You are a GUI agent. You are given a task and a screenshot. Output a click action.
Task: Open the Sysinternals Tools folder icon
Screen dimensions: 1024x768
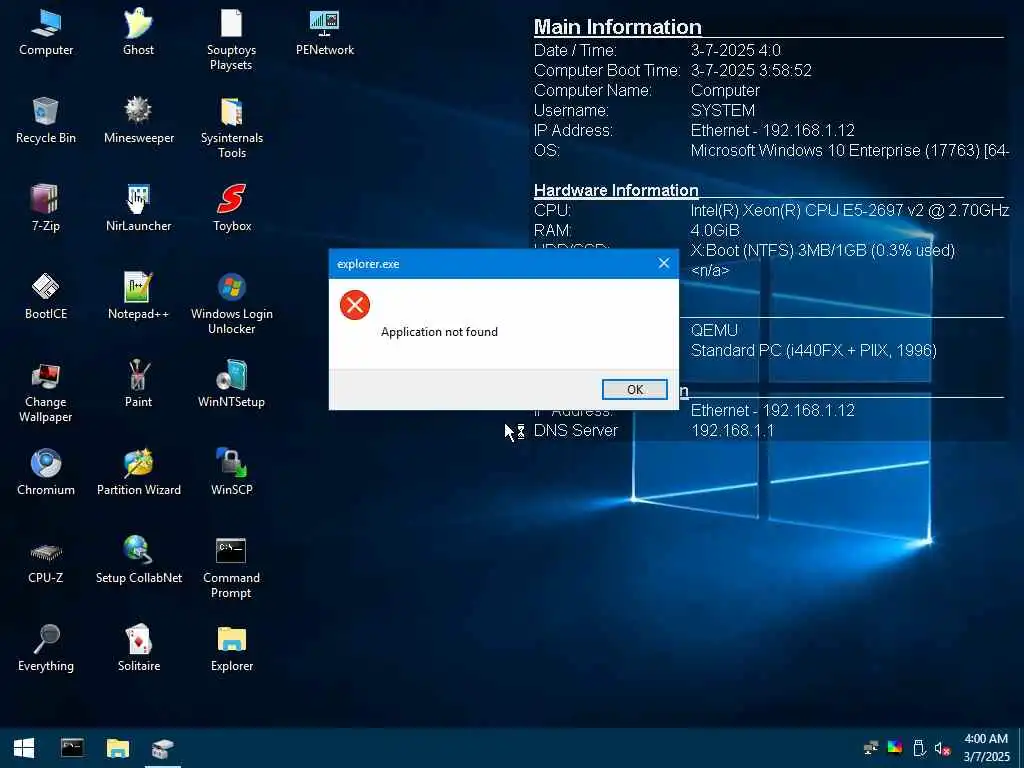click(x=231, y=127)
